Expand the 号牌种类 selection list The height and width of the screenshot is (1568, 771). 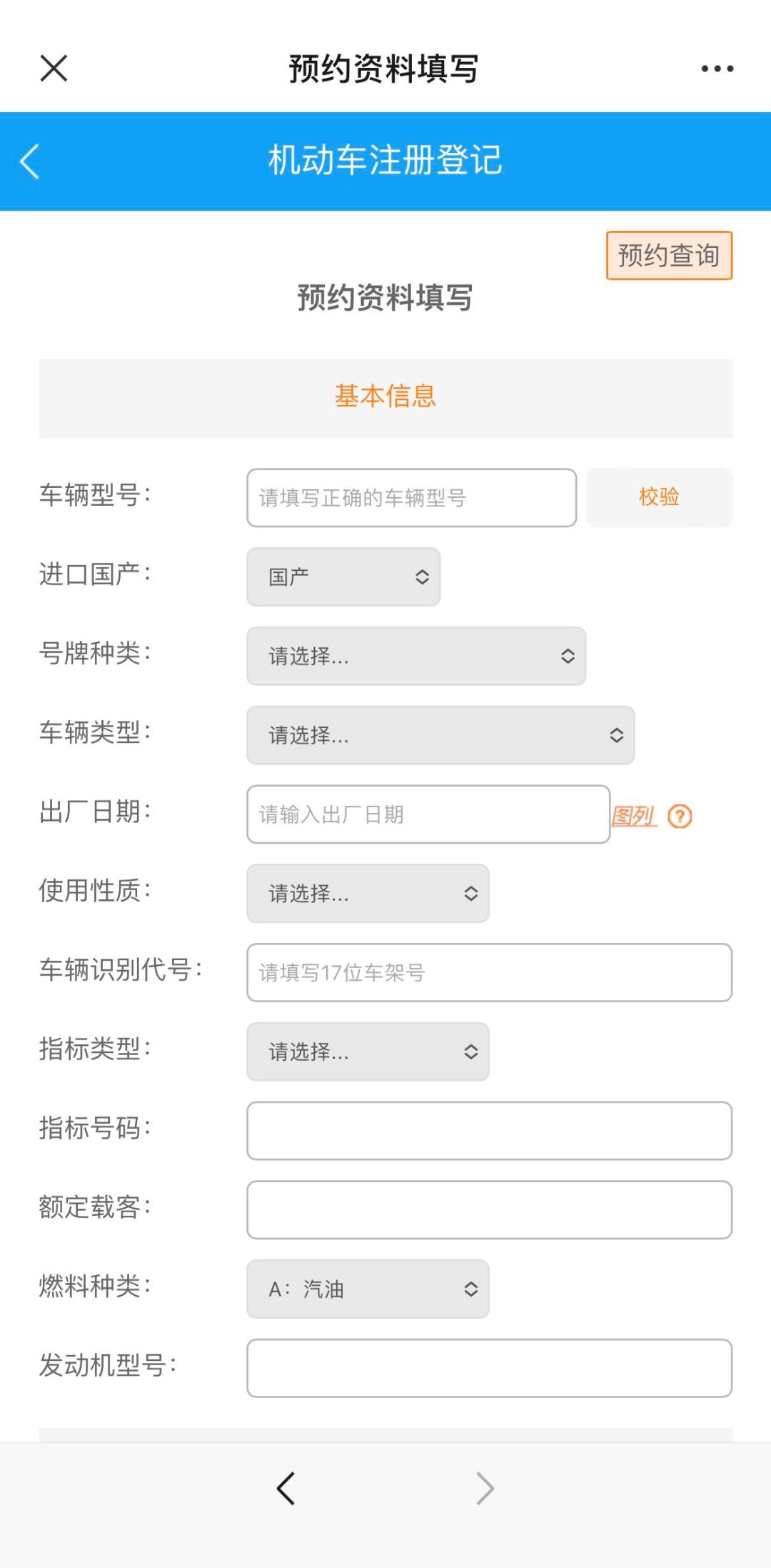click(418, 656)
